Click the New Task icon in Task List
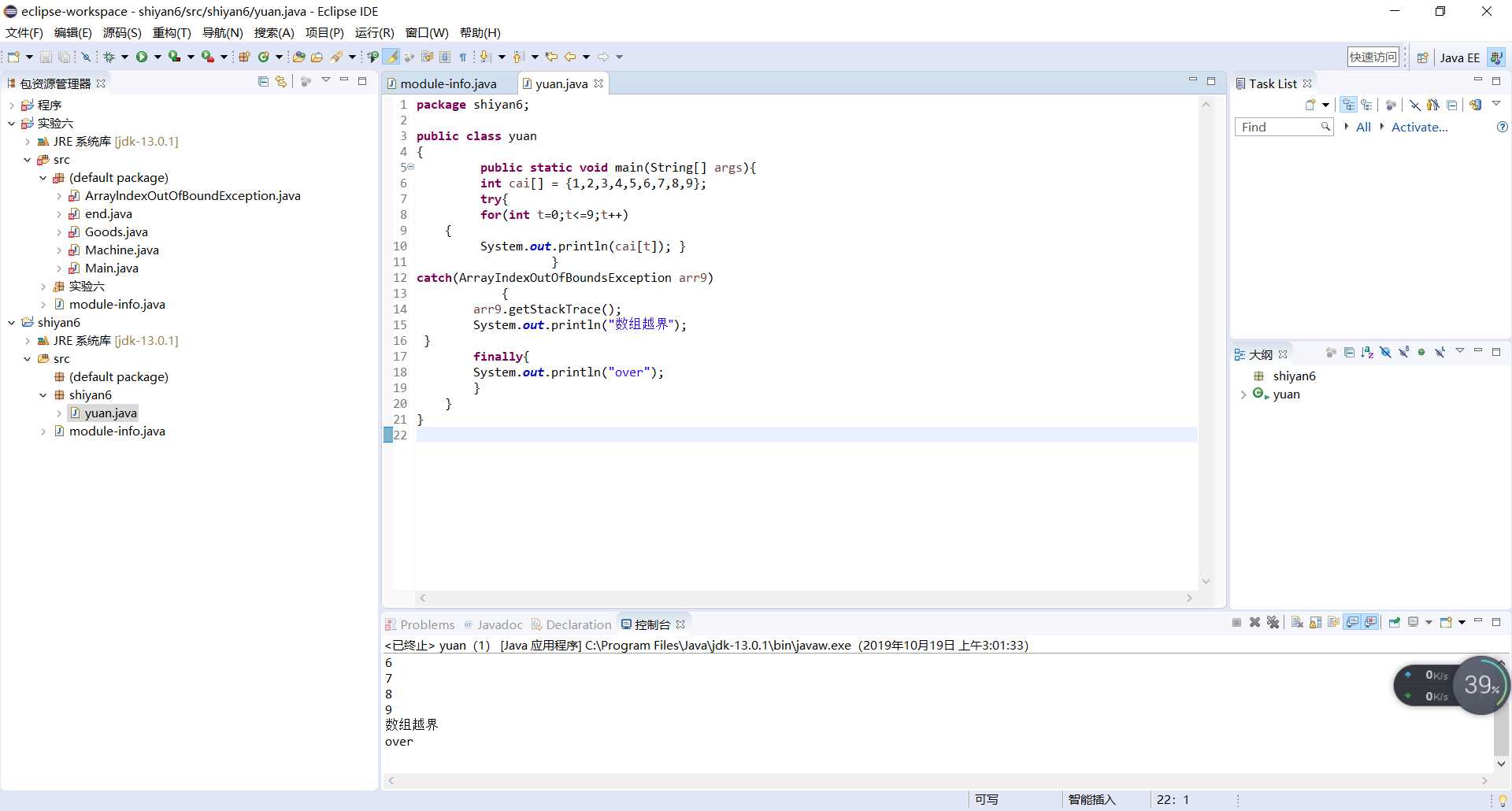The height and width of the screenshot is (811, 1512). pos(1310,105)
